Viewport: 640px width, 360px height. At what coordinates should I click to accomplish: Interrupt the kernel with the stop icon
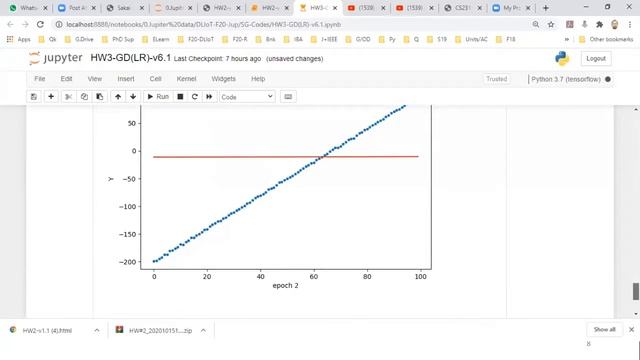(x=180, y=97)
